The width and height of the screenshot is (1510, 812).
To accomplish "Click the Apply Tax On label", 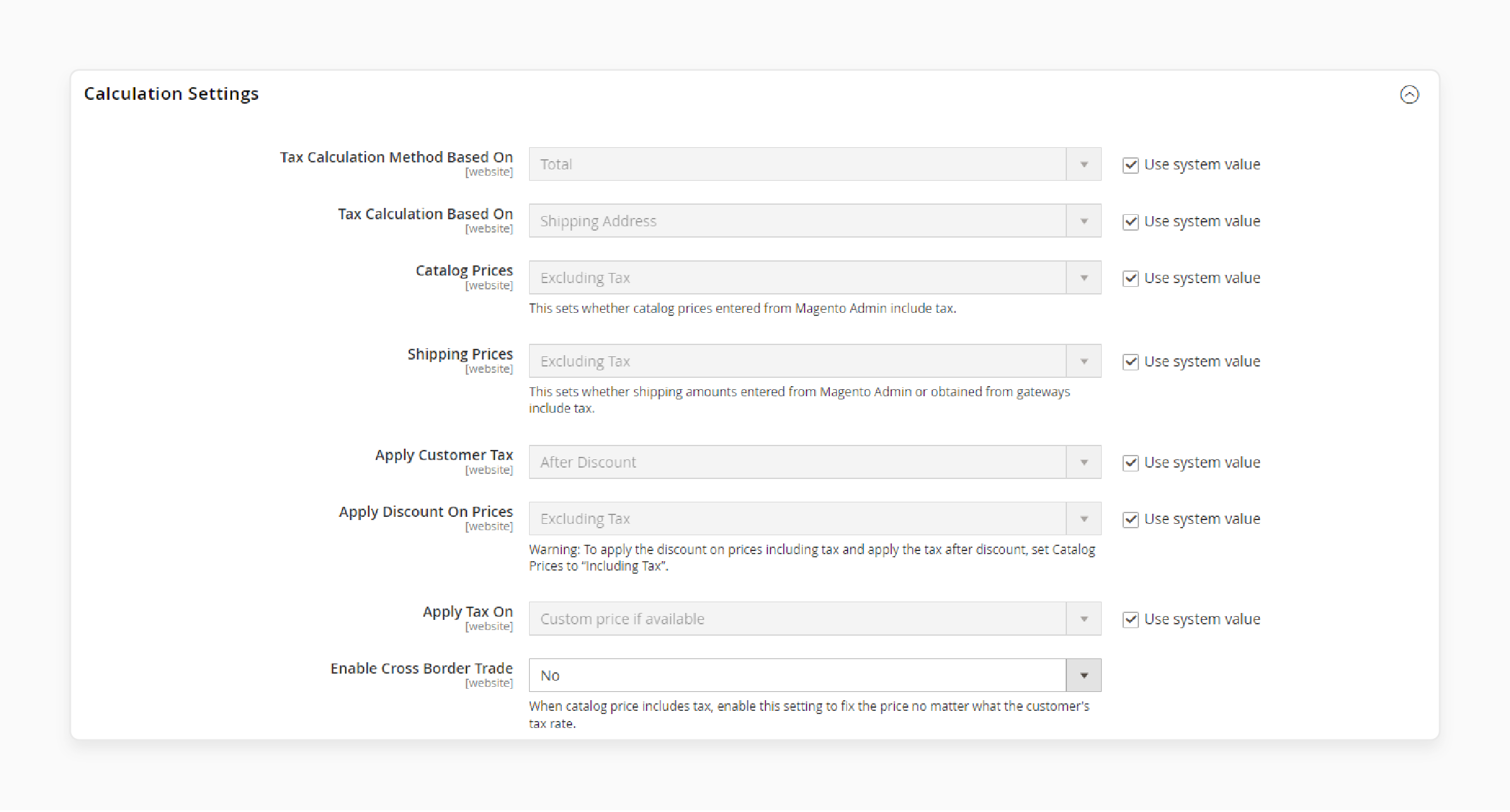I will pyautogui.click(x=468, y=612).
